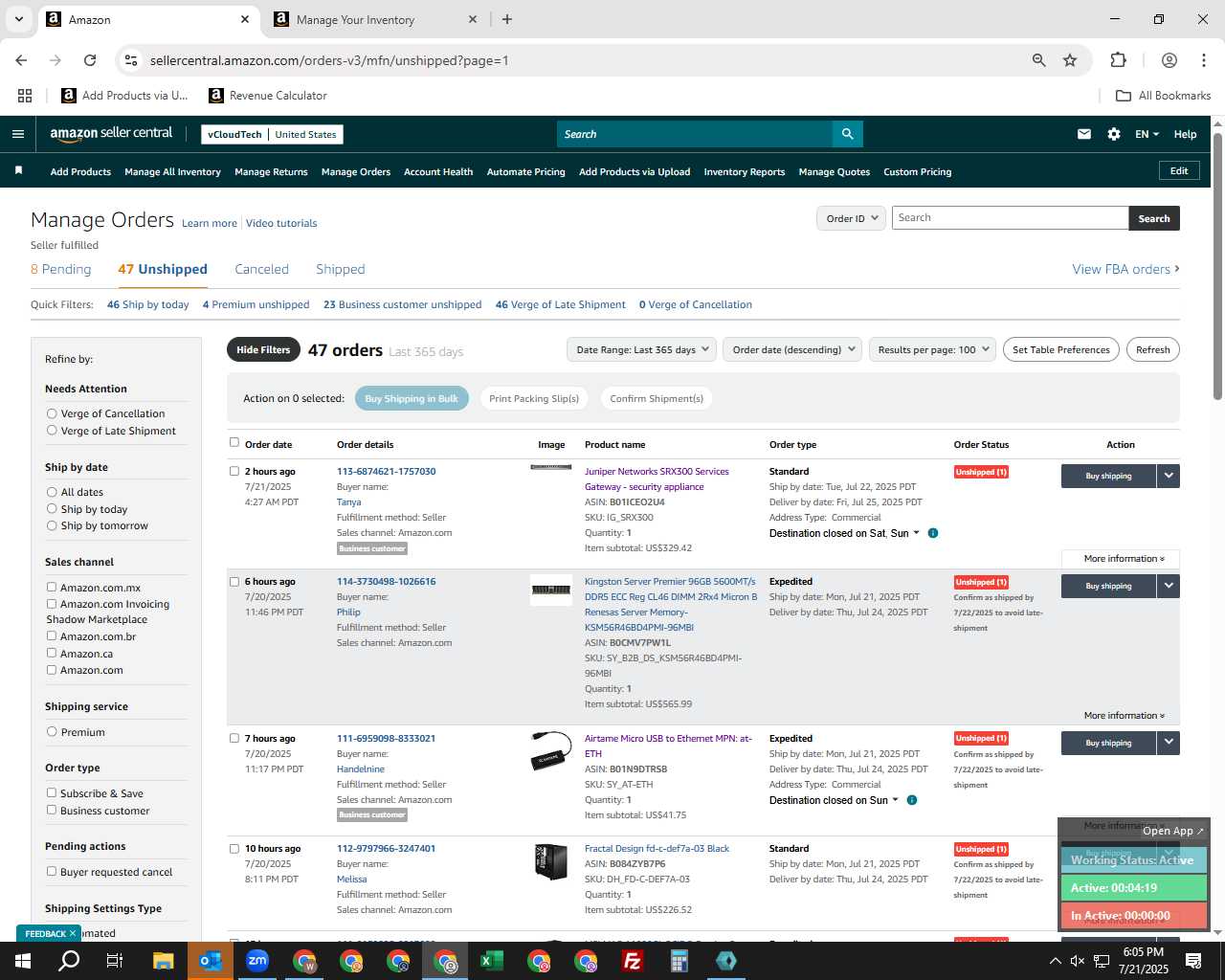Click Set Table Preferences button

click(x=1061, y=349)
